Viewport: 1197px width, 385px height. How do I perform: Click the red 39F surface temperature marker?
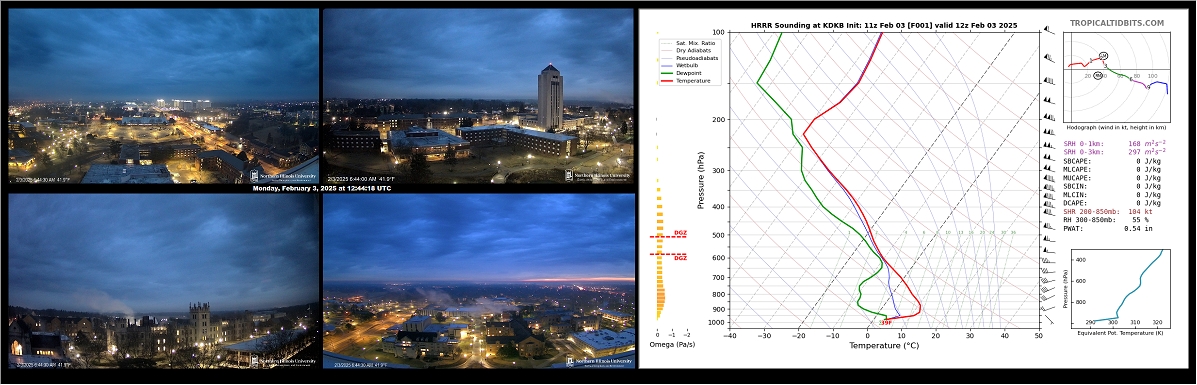(886, 323)
